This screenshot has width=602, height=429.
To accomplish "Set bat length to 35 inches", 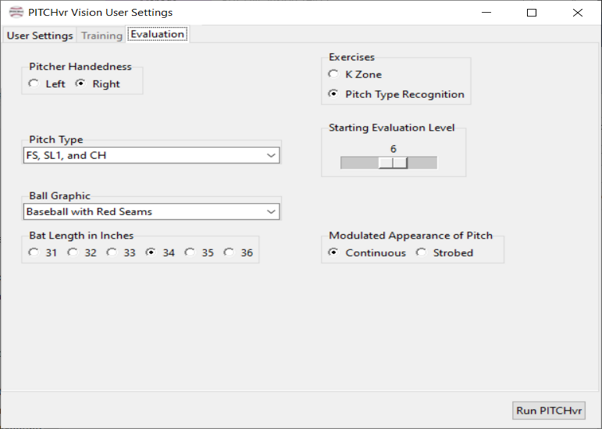I will click(191, 253).
